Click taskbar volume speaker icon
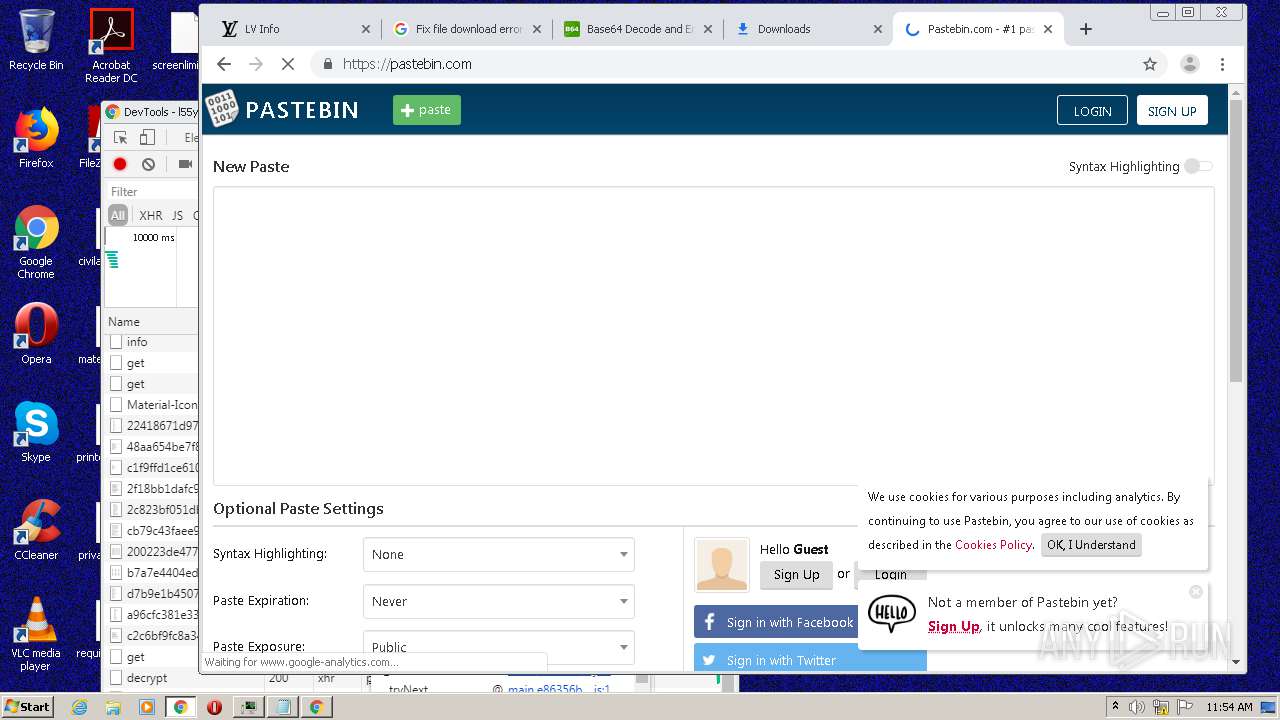 pyautogui.click(x=1136, y=707)
